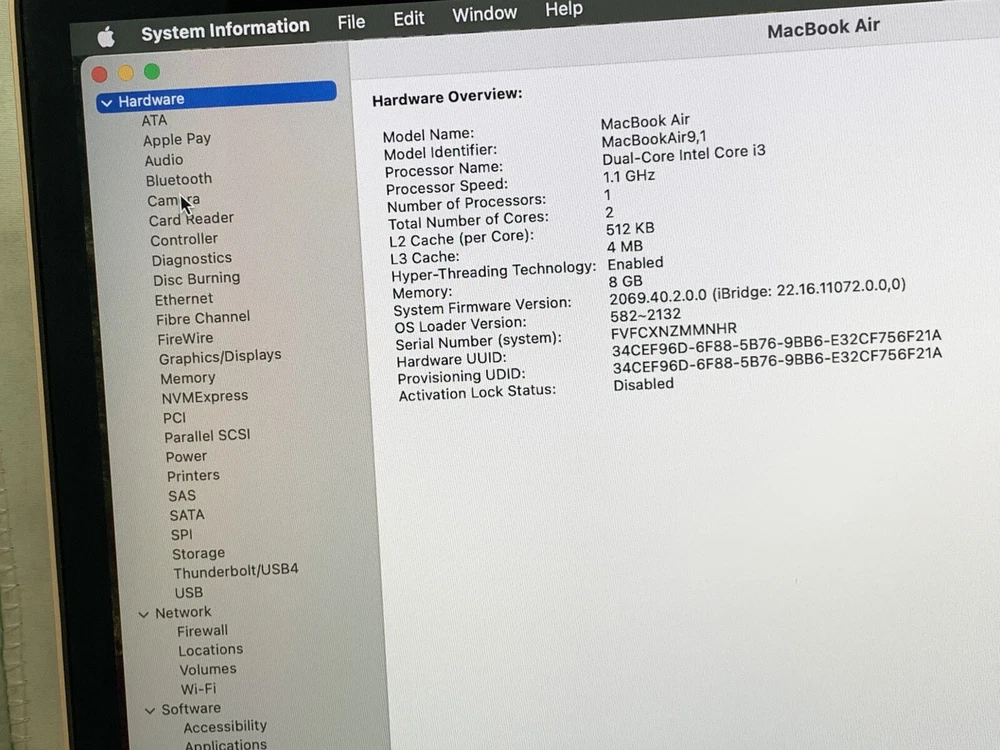Click the red close window button
This screenshot has height=750, width=1000.
pos(99,74)
